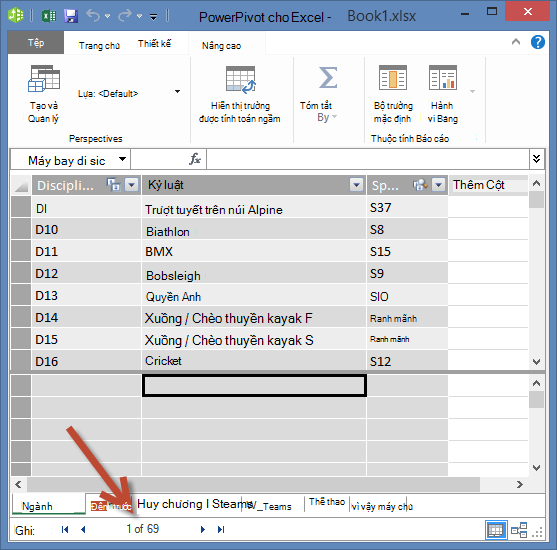Click relationship icon in Discipli... column header
Viewport: 557px width, 550px height.
click(x=114, y=185)
